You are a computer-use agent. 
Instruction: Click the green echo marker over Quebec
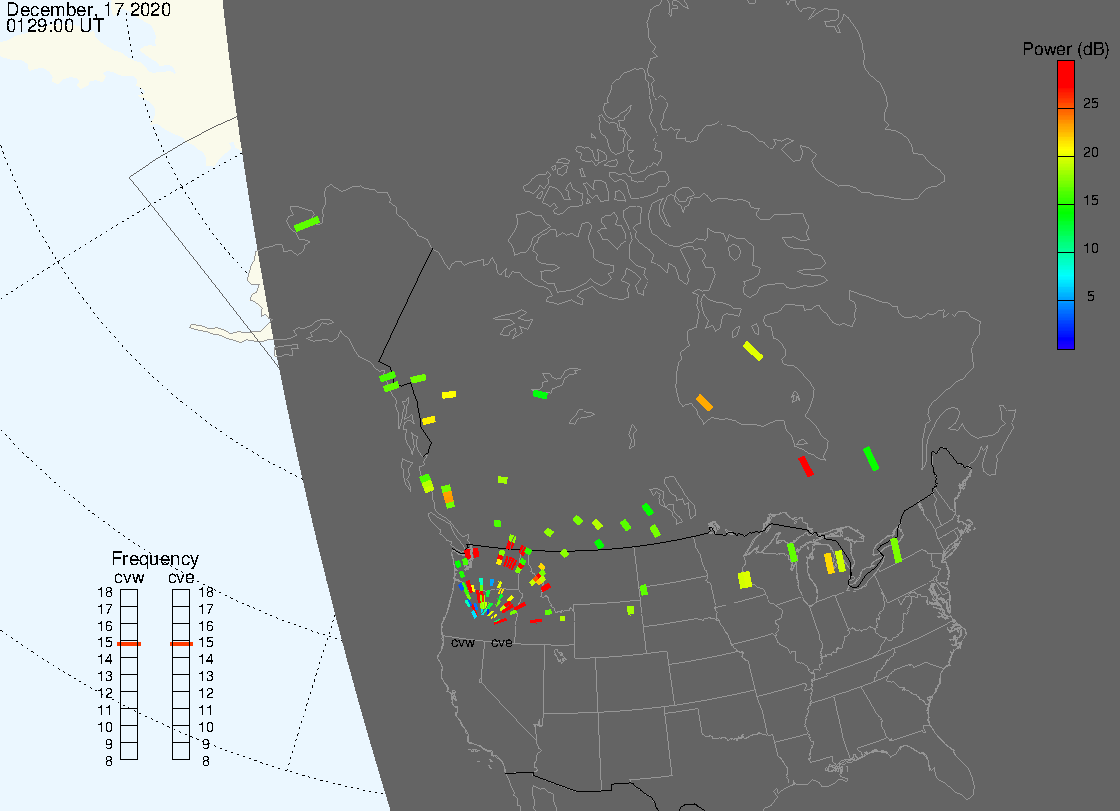click(x=871, y=458)
